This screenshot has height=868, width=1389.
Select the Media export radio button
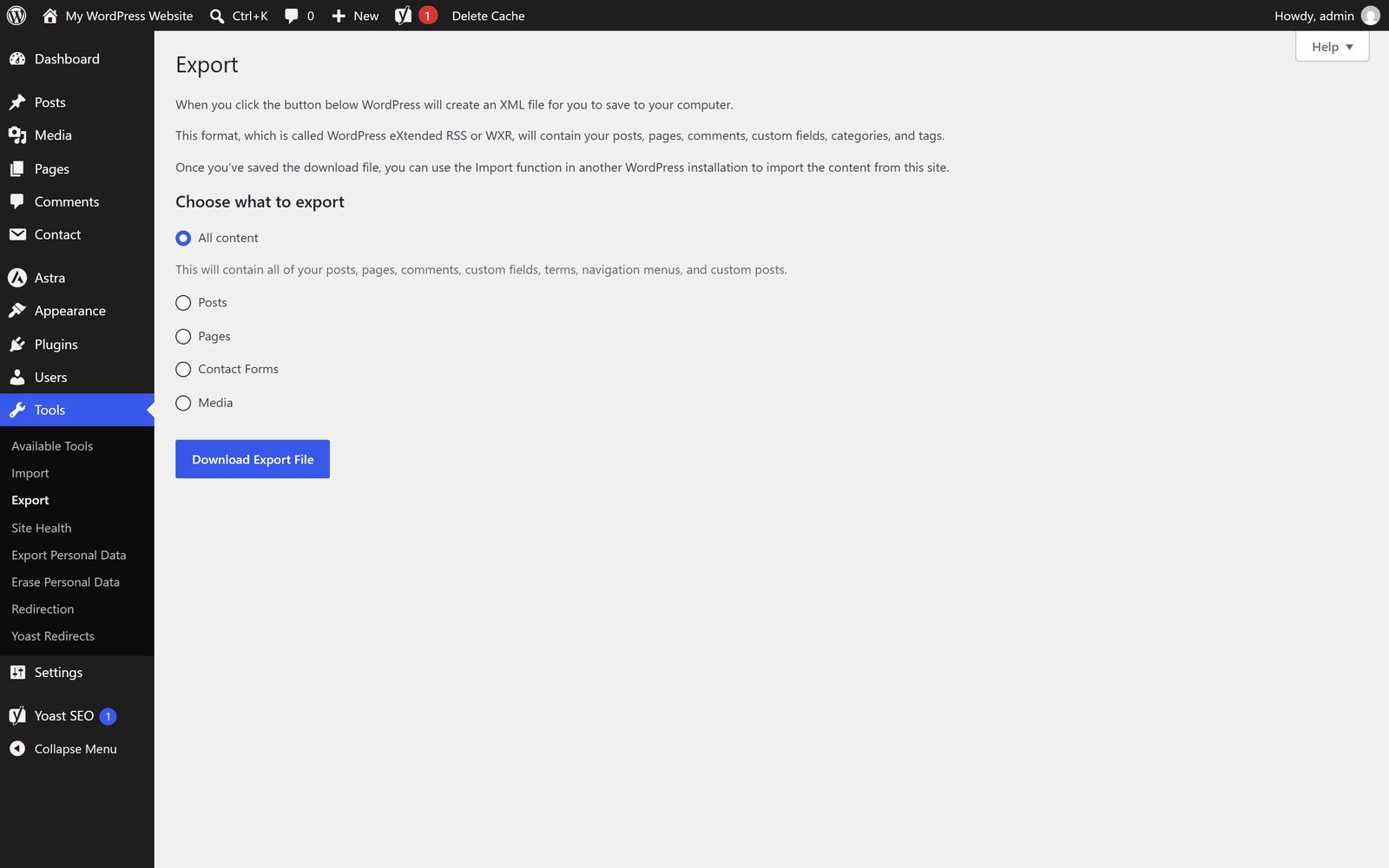pos(183,404)
